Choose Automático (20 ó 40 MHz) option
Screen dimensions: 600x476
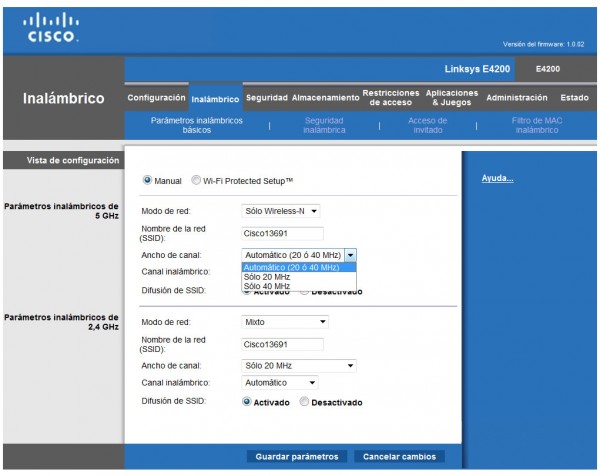(x=299, y=267)
